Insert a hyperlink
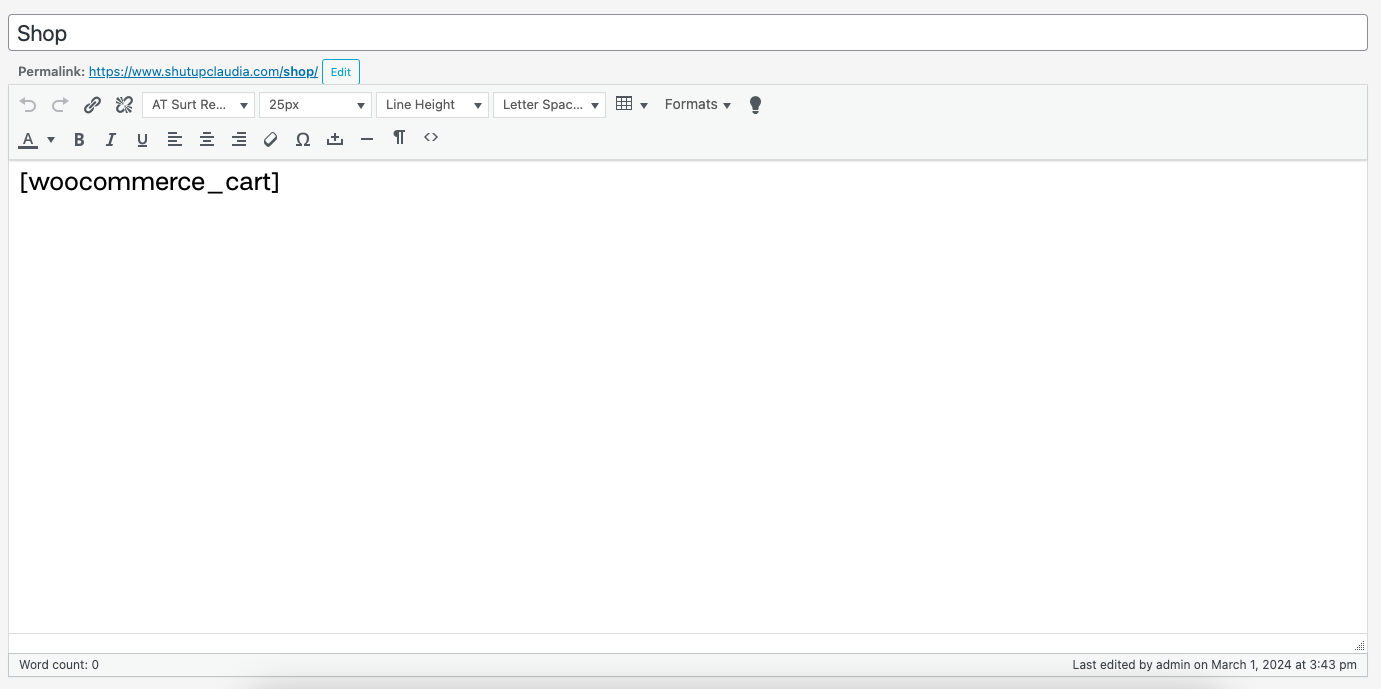1381x689 pixels. point(92,104)
